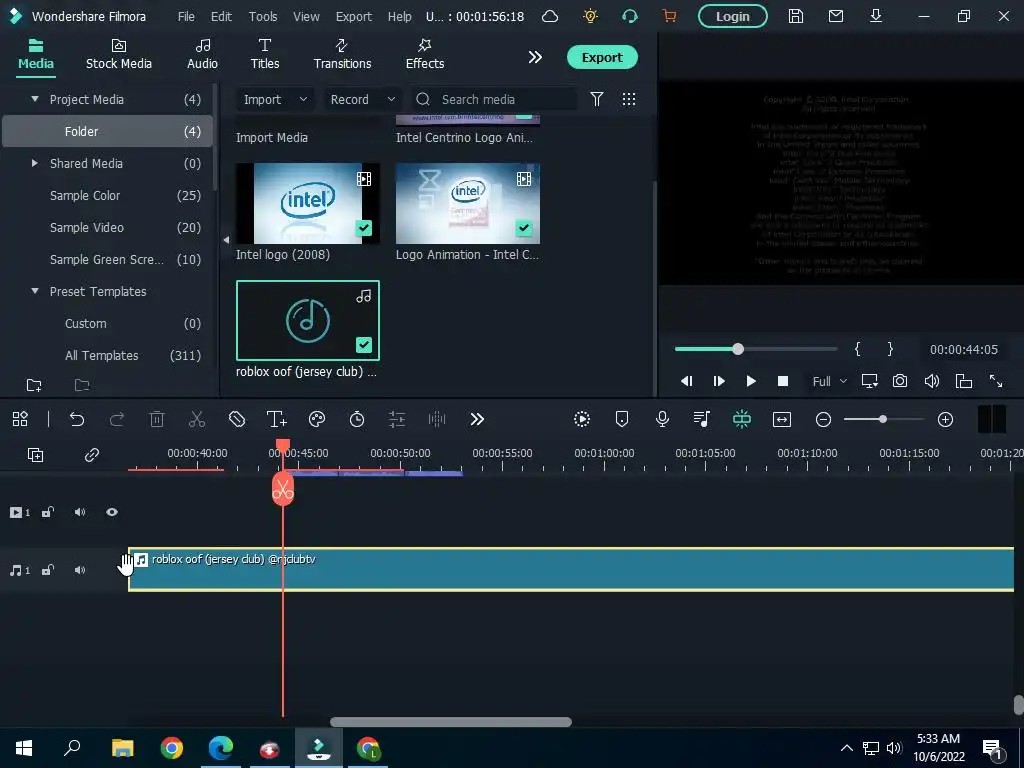This screenshot has height=768, width=1024.
Task: Zoom out timeline with minus button
Action: pos(823,419)
